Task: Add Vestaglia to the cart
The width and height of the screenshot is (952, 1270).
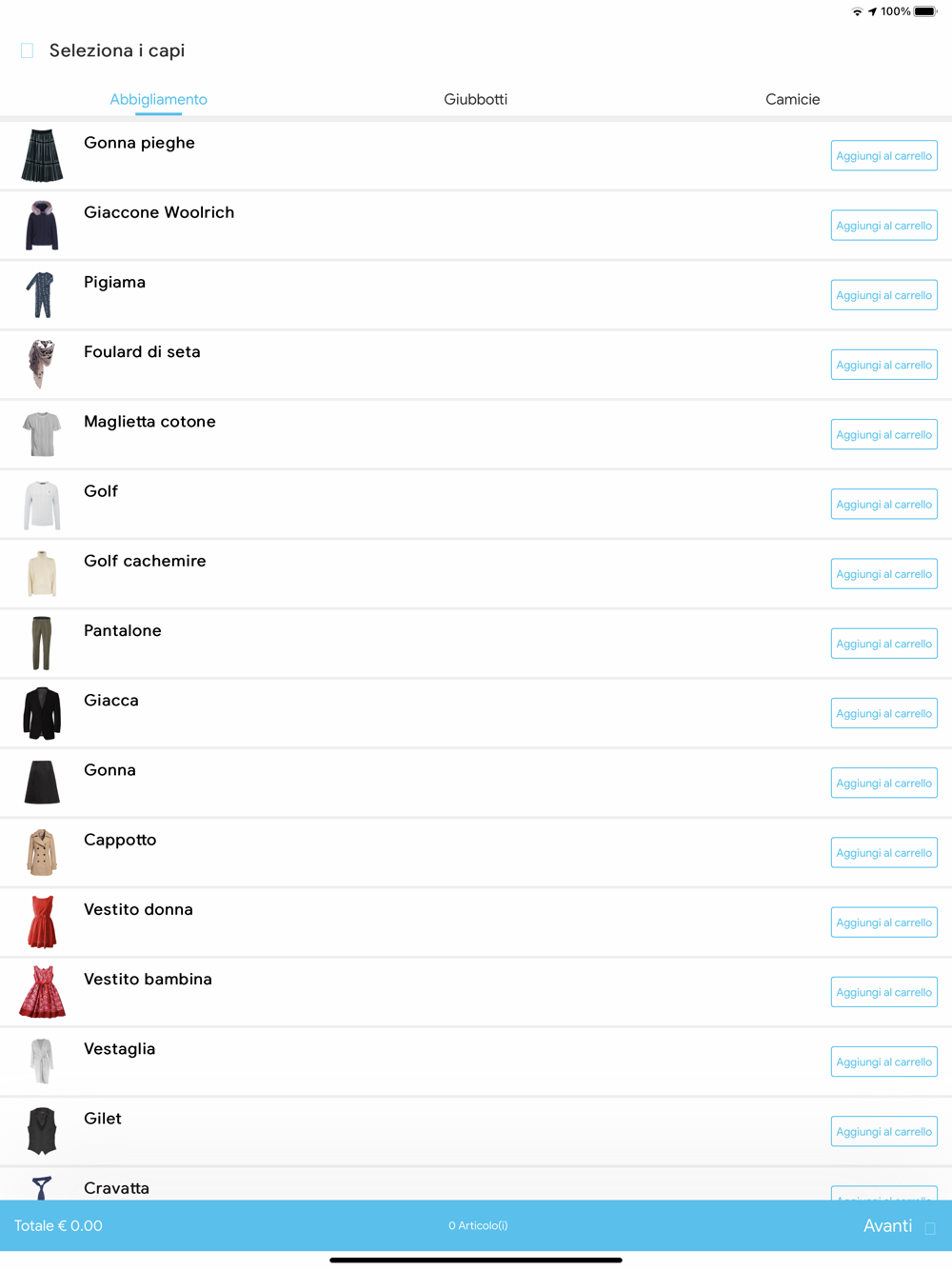Action: (883, 1062)
